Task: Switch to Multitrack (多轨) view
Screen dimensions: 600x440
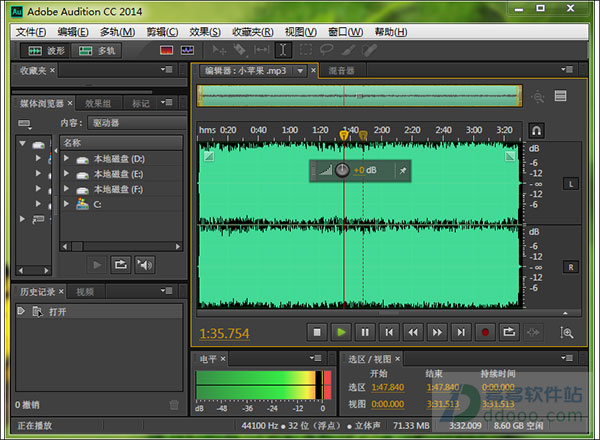Action: pos(97,51)
